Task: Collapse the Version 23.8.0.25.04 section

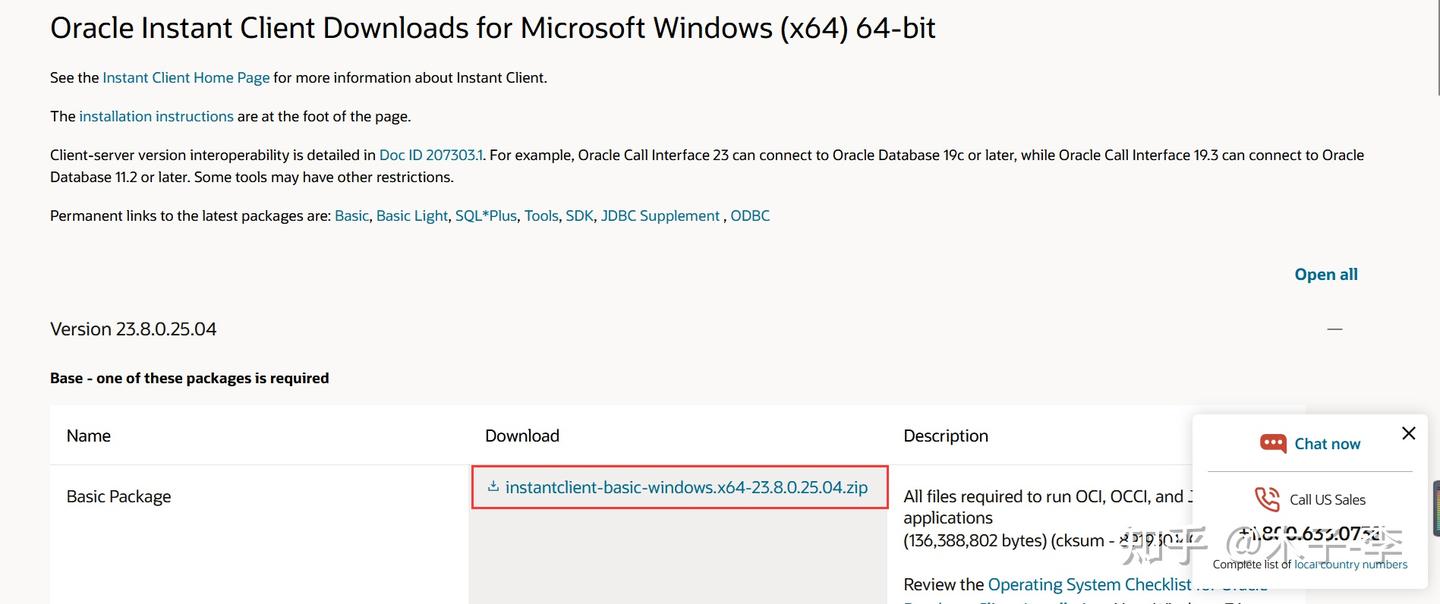Action: tap(1334, 329)
